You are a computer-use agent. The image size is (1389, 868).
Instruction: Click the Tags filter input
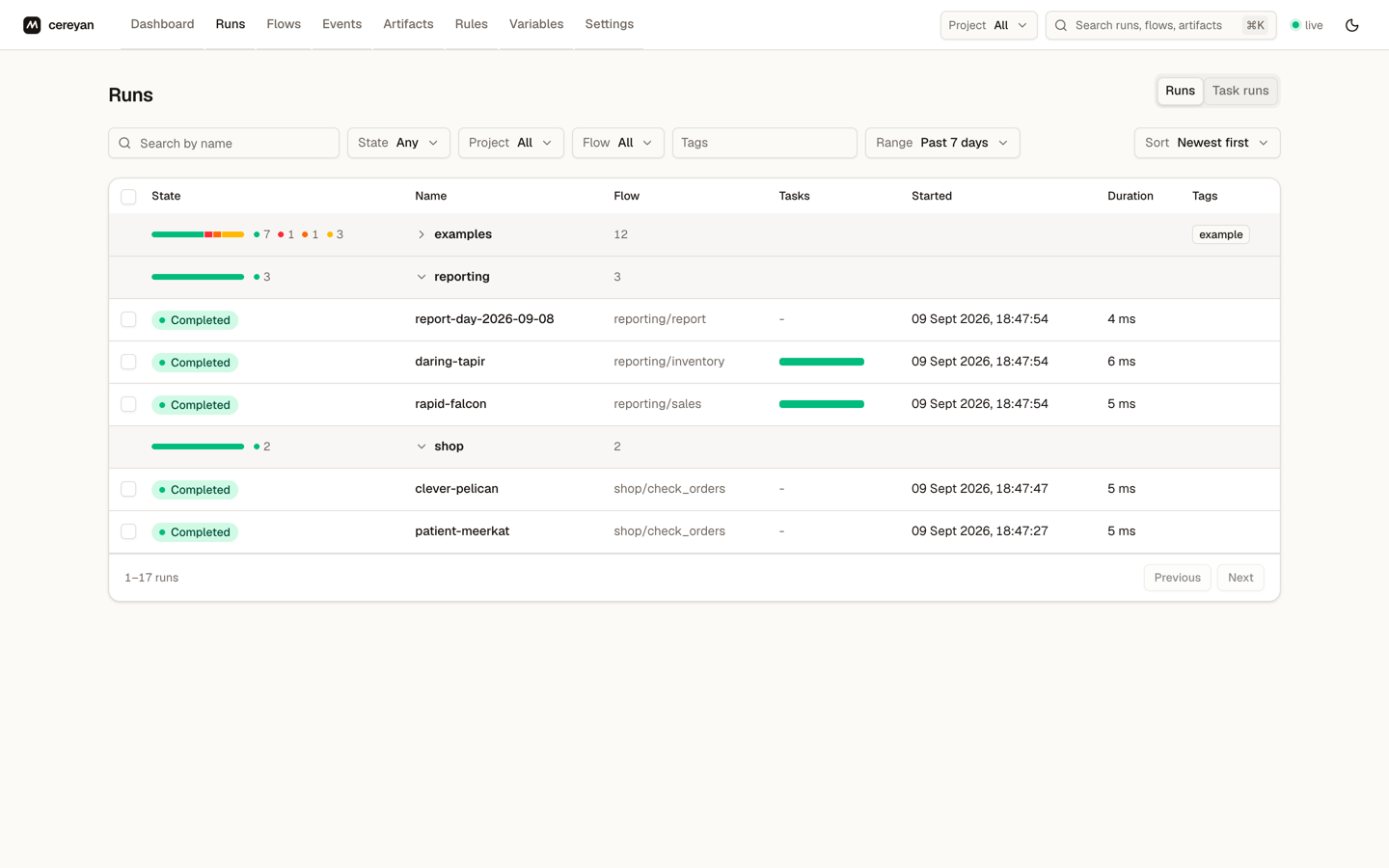point(765,143)
